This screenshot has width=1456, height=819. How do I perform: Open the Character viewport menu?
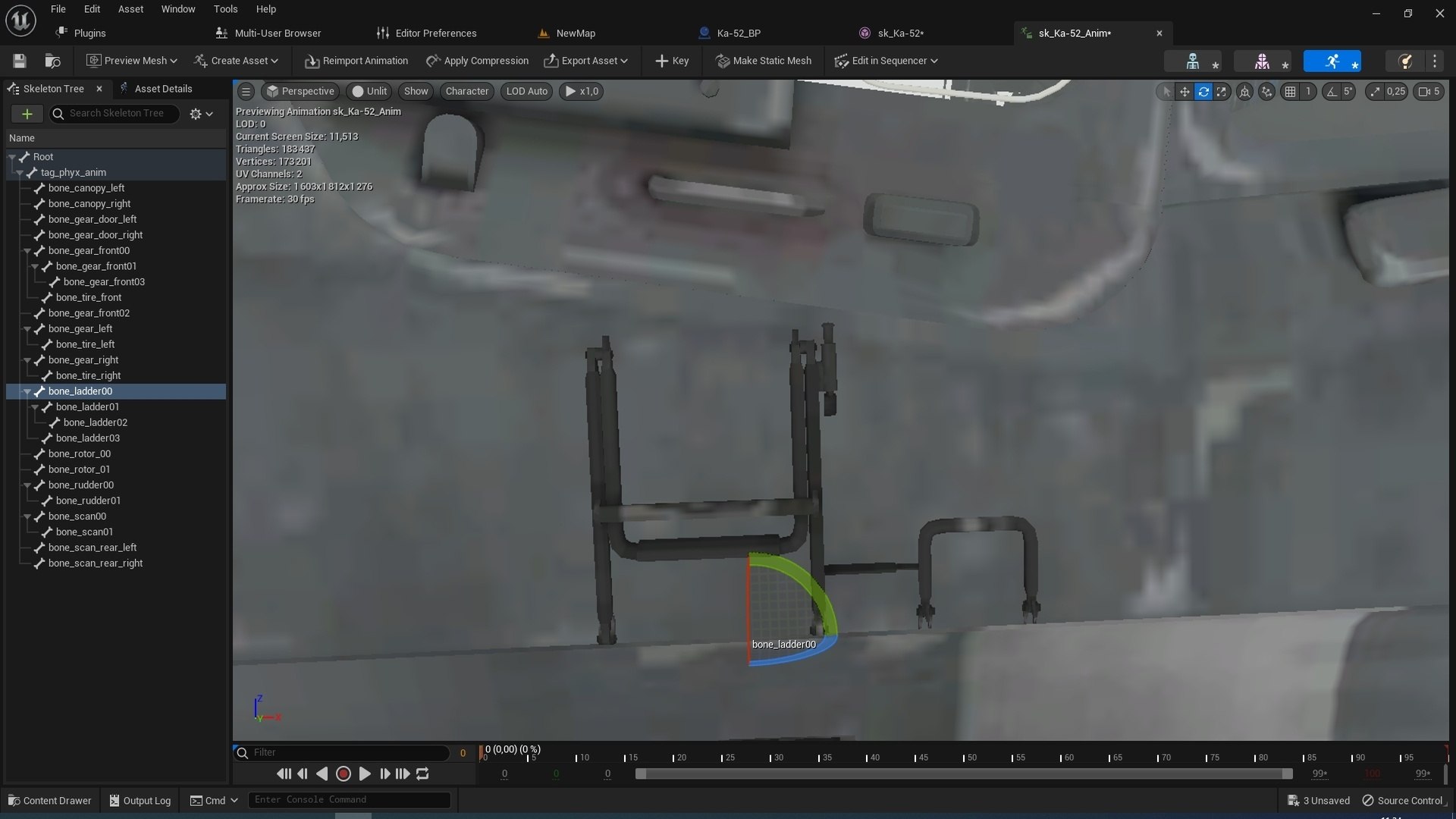coord(467,92)
